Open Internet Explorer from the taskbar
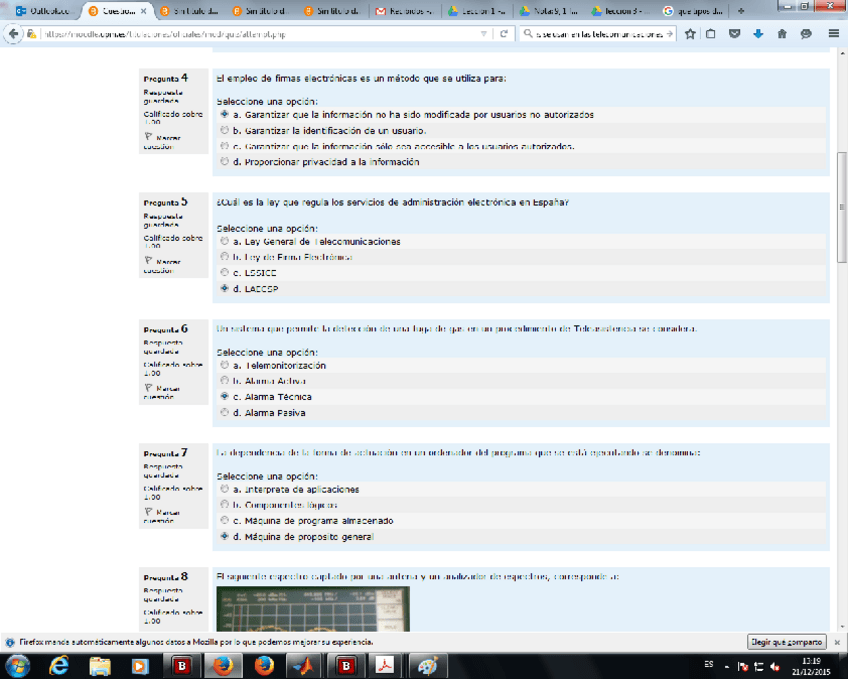 coord(60,665)
